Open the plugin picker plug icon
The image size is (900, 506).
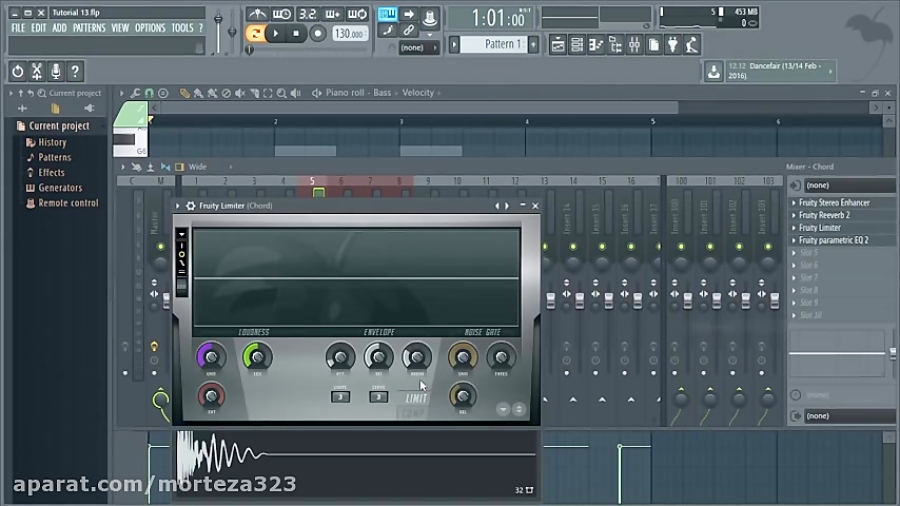click(x=673, y=45)
